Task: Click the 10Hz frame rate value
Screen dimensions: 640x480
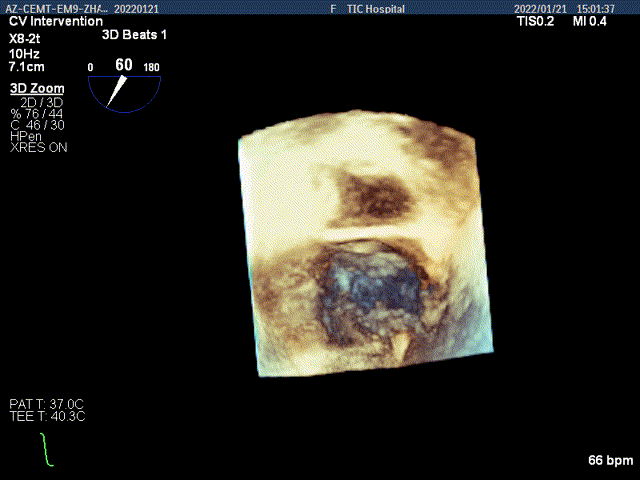Action: (x=25, y=50)
